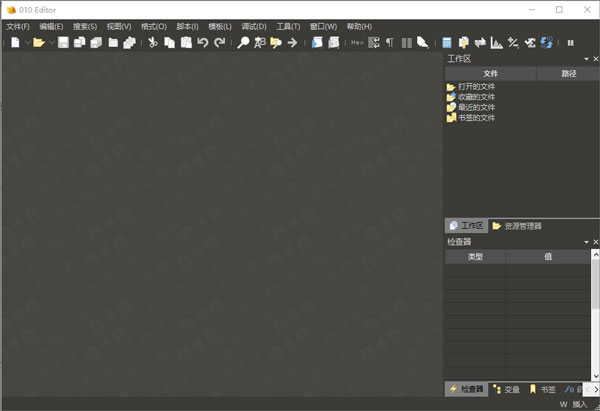Open Replace with the AB icon
This screenshot has width=600, height=411.
(260, 42)
